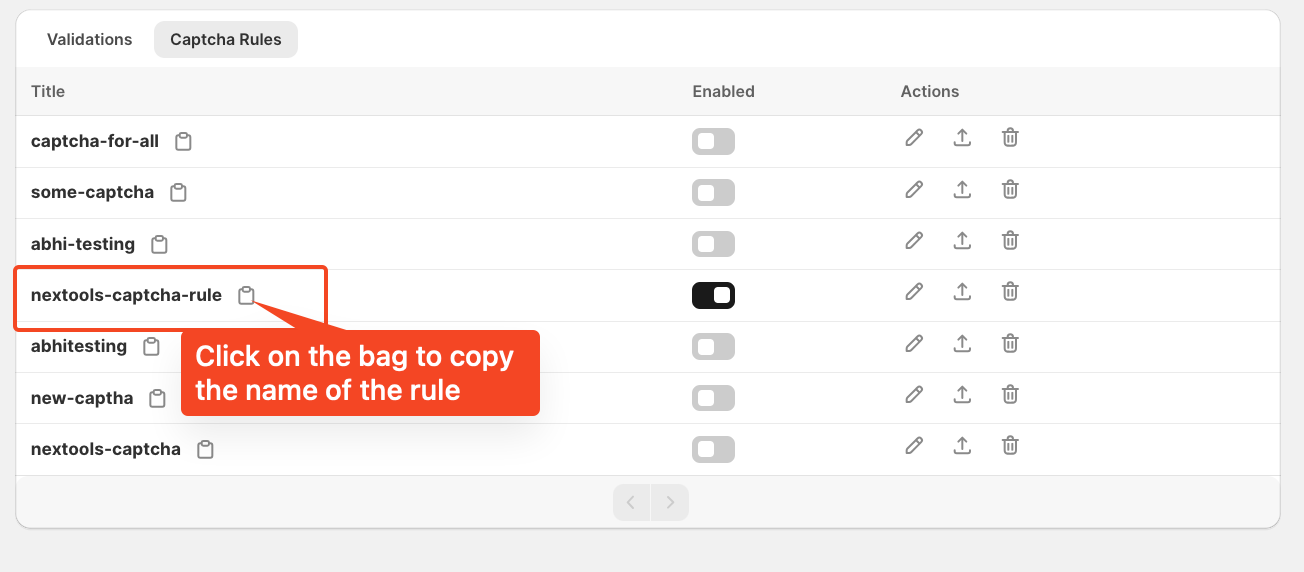Click the Title column header
This screenshot has width=1304, height=572.
tap(48, 92)
